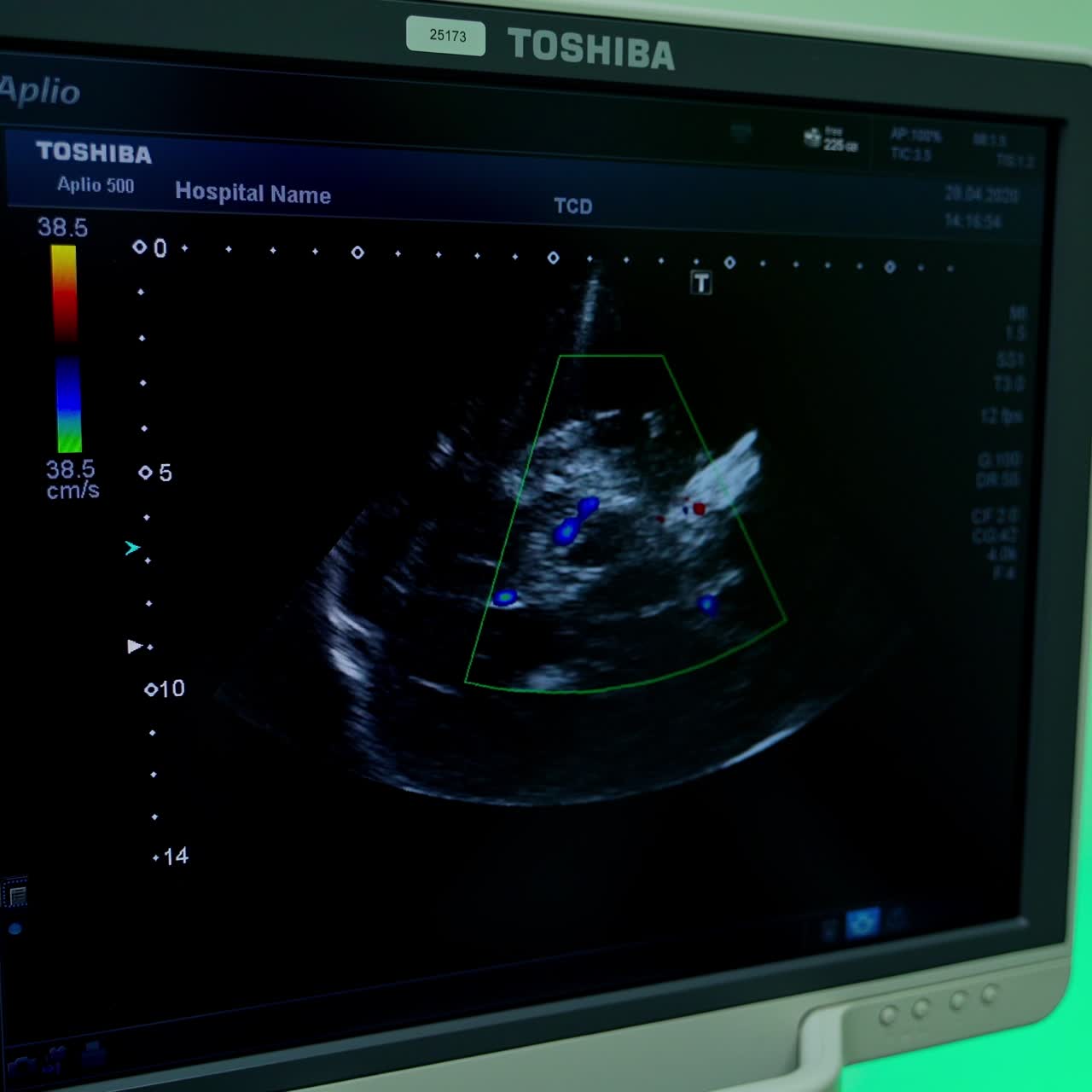Toggle the focus position marker arrow on the depth scale
Image resolution: width=1092 pixels, height=1092 pixels.
click(x=134, y=646)
